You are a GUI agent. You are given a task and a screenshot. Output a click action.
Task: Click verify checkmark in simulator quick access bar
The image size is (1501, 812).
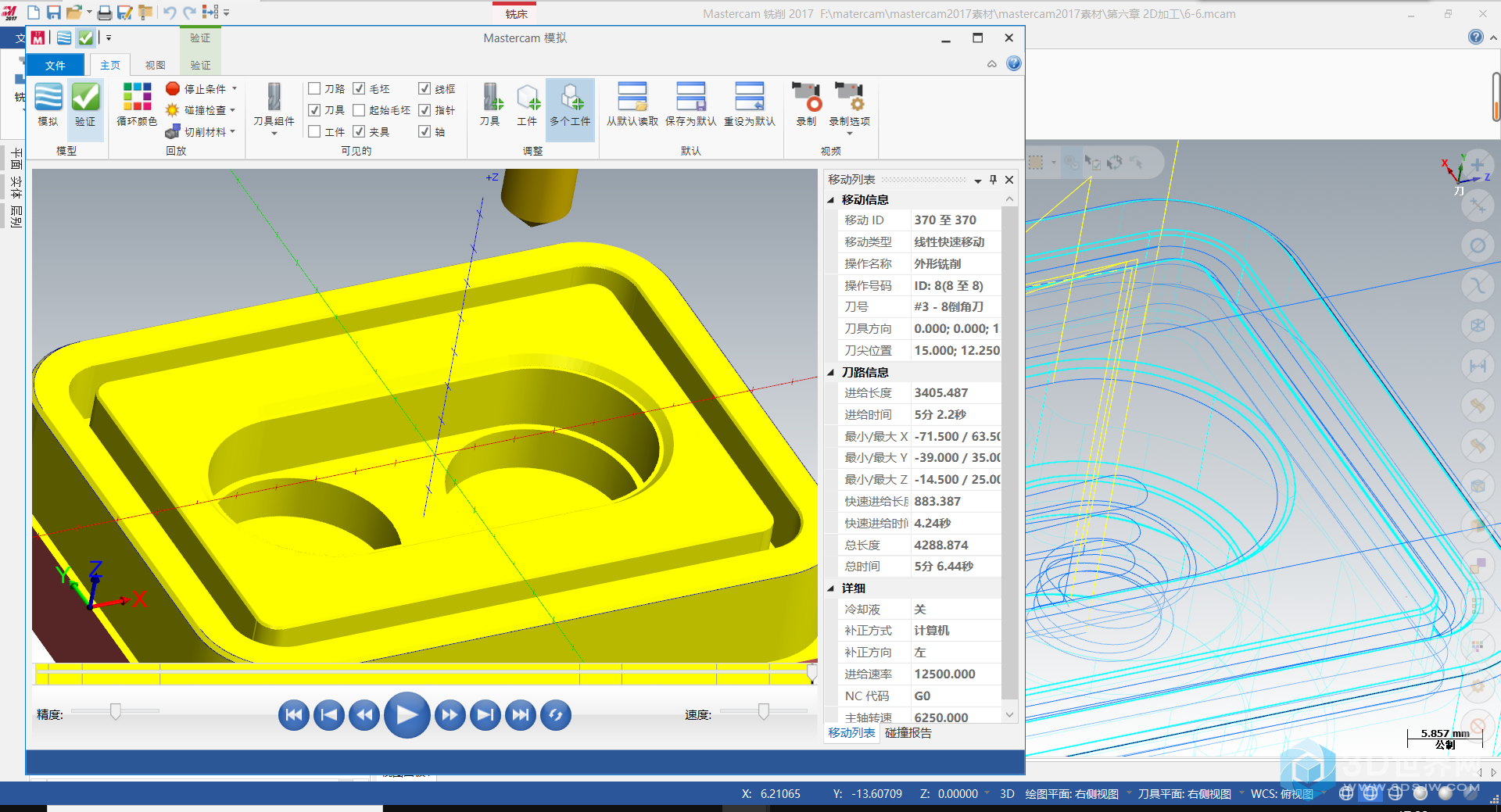[x=85, y=38]
